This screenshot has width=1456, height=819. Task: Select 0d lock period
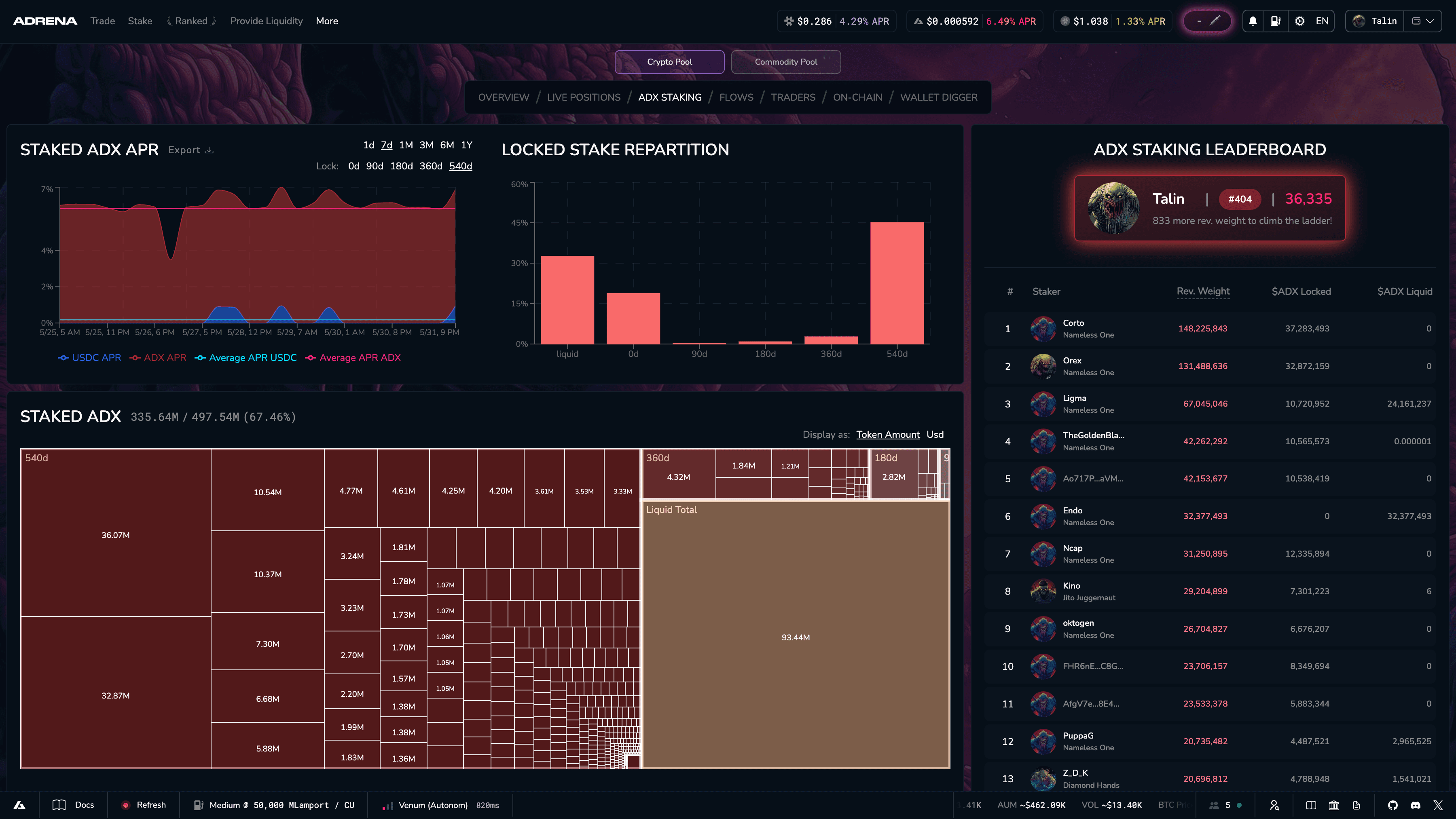353,166
